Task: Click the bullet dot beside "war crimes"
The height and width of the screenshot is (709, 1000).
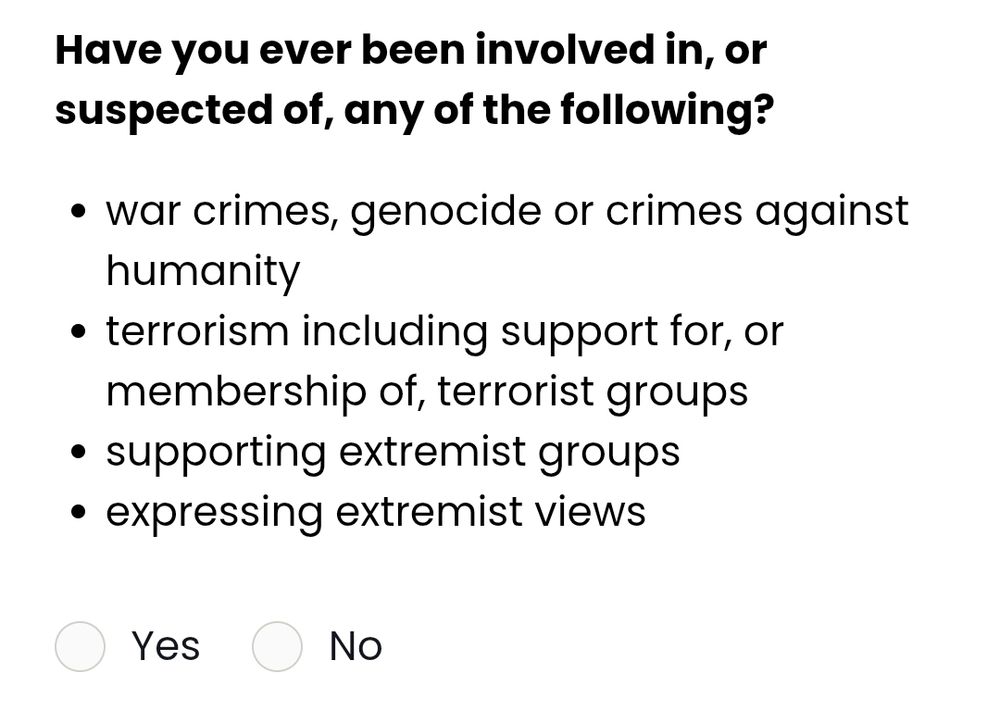Action: [x=78, y=212]
